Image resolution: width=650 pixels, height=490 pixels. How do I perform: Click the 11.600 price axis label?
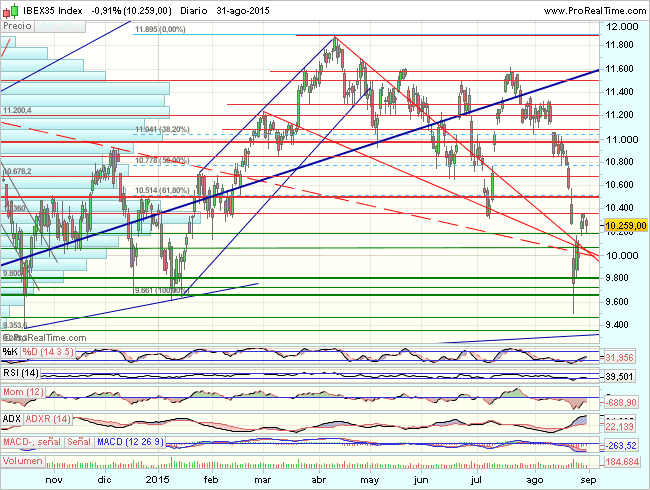pos(619,69)
